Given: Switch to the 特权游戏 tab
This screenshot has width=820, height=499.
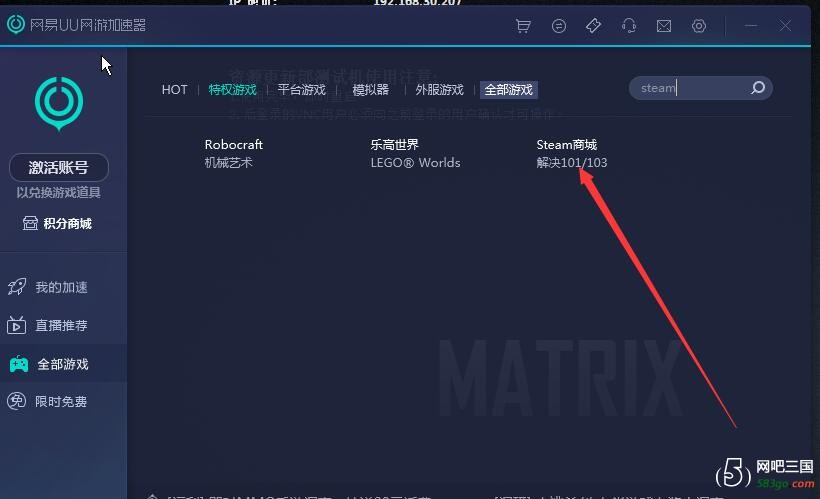Looking at the screenshot, I should 233,89.
